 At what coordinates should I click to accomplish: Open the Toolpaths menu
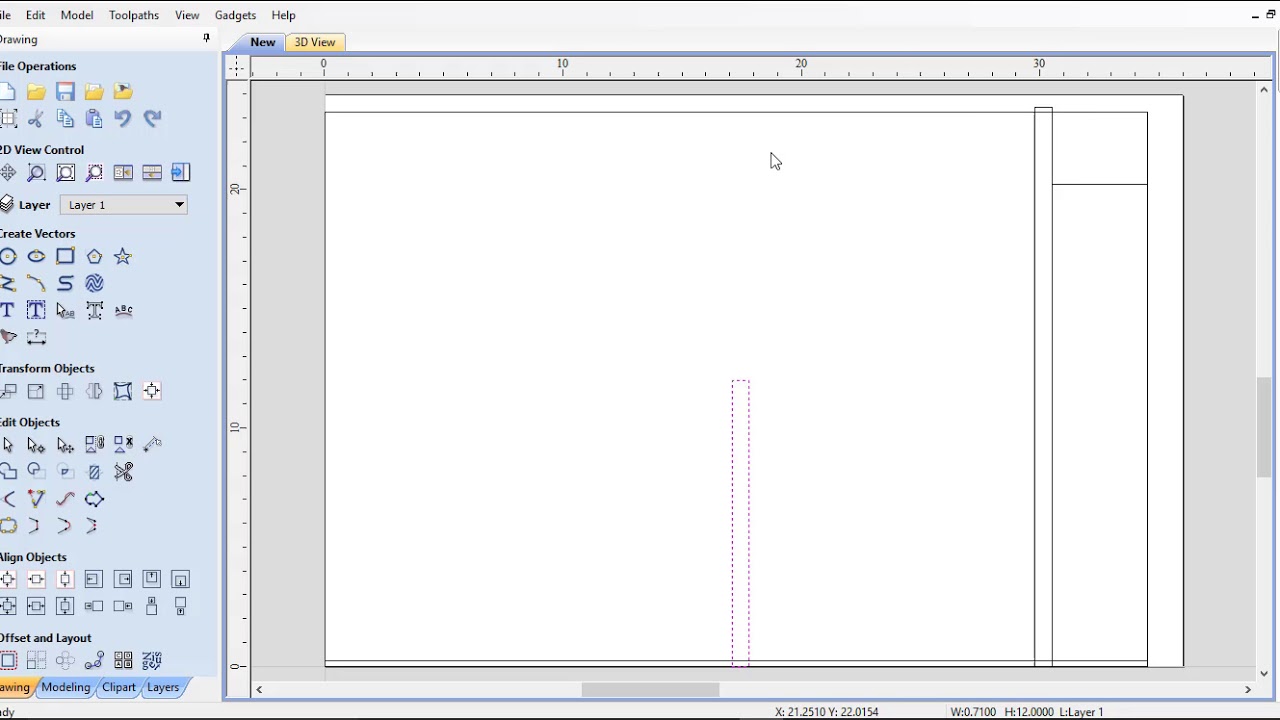coord(134,15)
